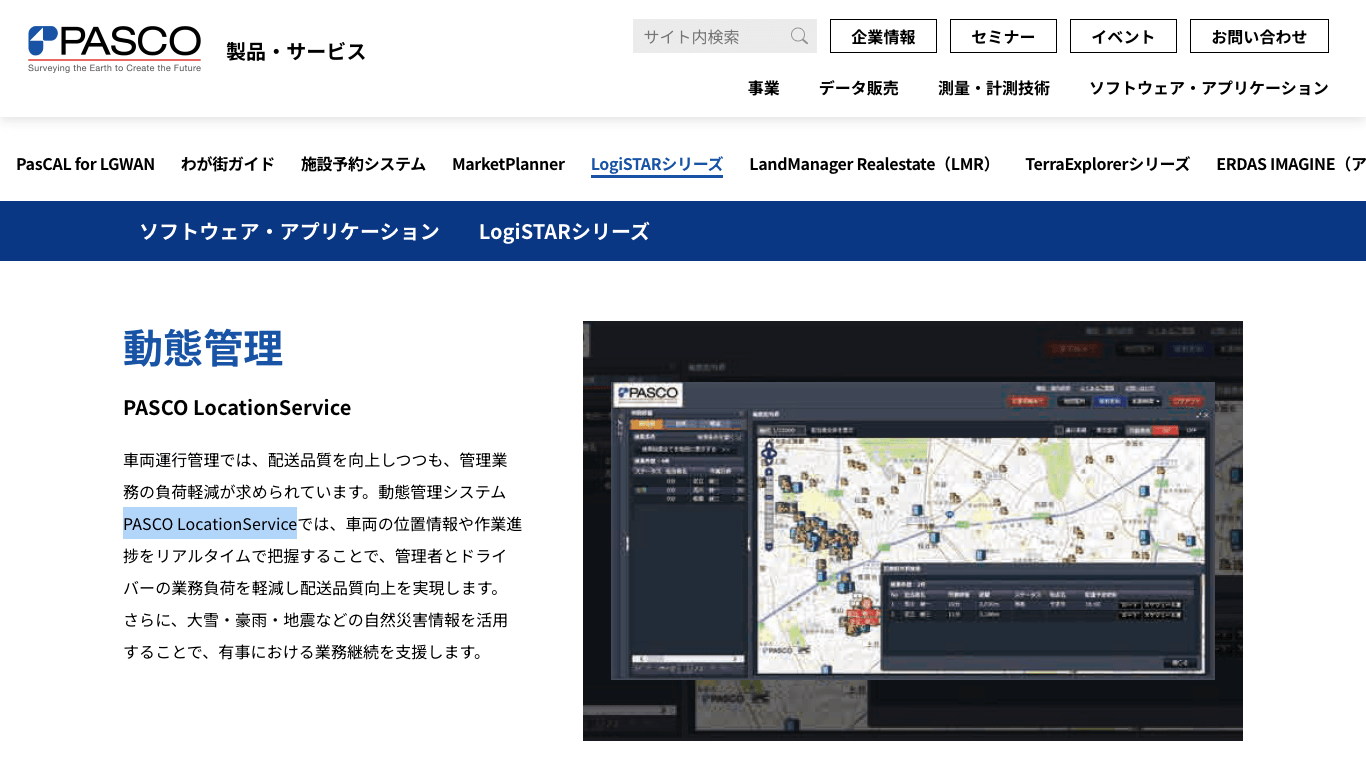1366x765 pixels.
Task: Click the site search magnifying glass icon
Action: point(798,35)
